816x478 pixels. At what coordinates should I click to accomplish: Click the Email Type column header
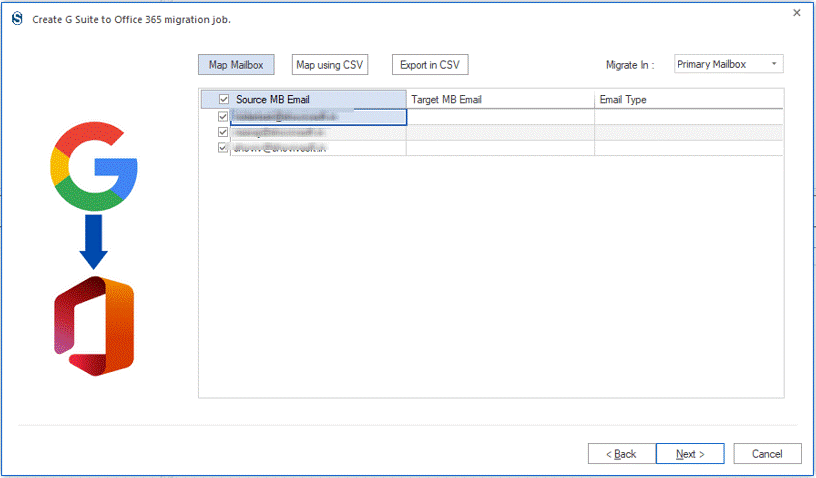[x=688, y=99]
